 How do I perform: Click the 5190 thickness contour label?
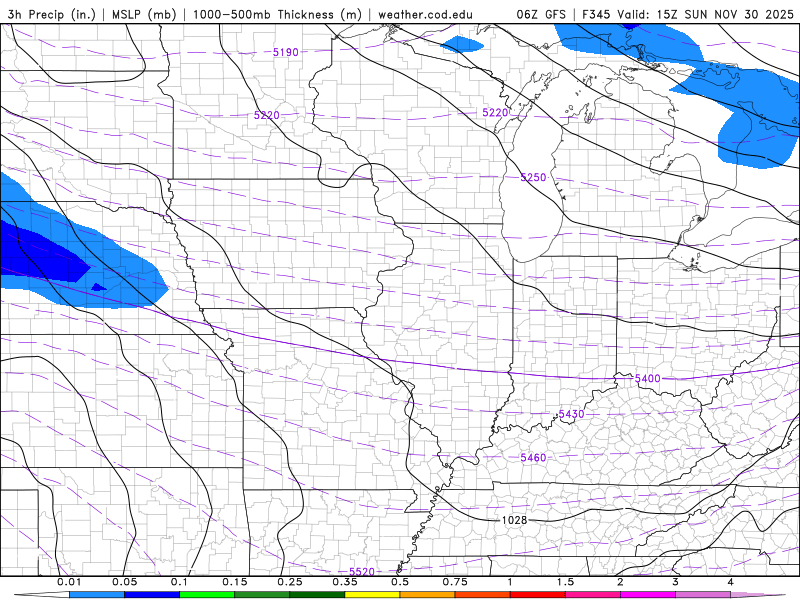point(286,52)
